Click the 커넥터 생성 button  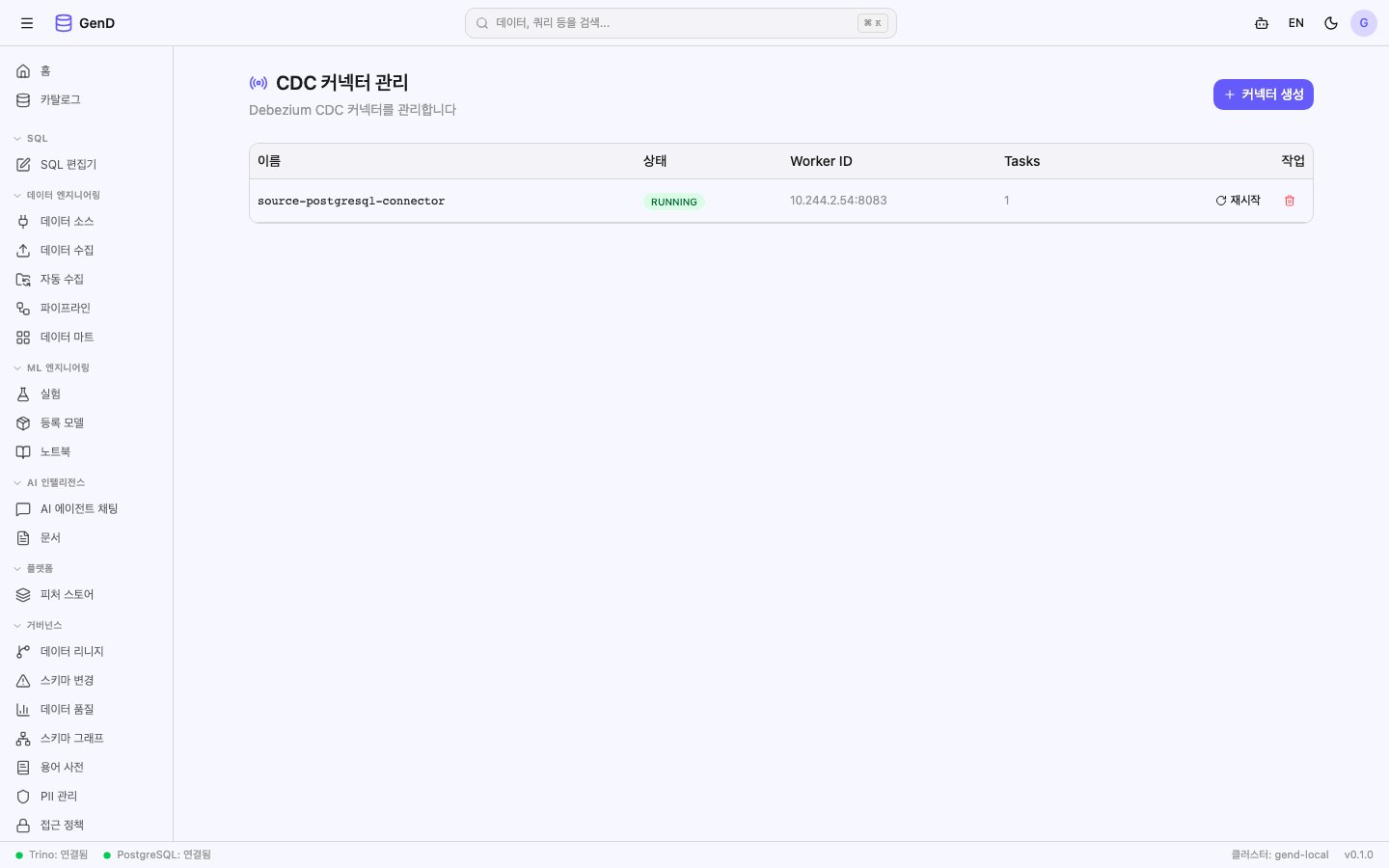coord(1264,95)
